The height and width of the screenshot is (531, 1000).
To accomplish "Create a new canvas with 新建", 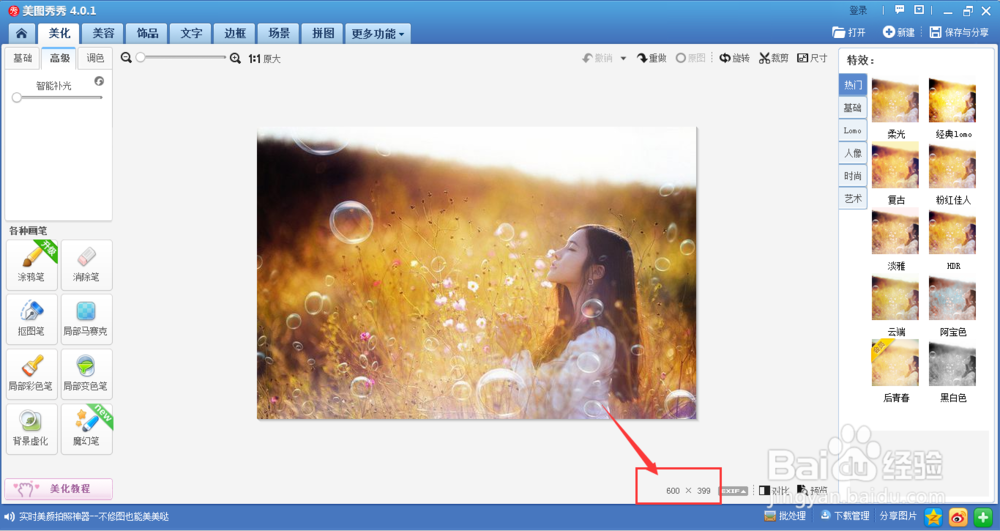I will point(899,33).
